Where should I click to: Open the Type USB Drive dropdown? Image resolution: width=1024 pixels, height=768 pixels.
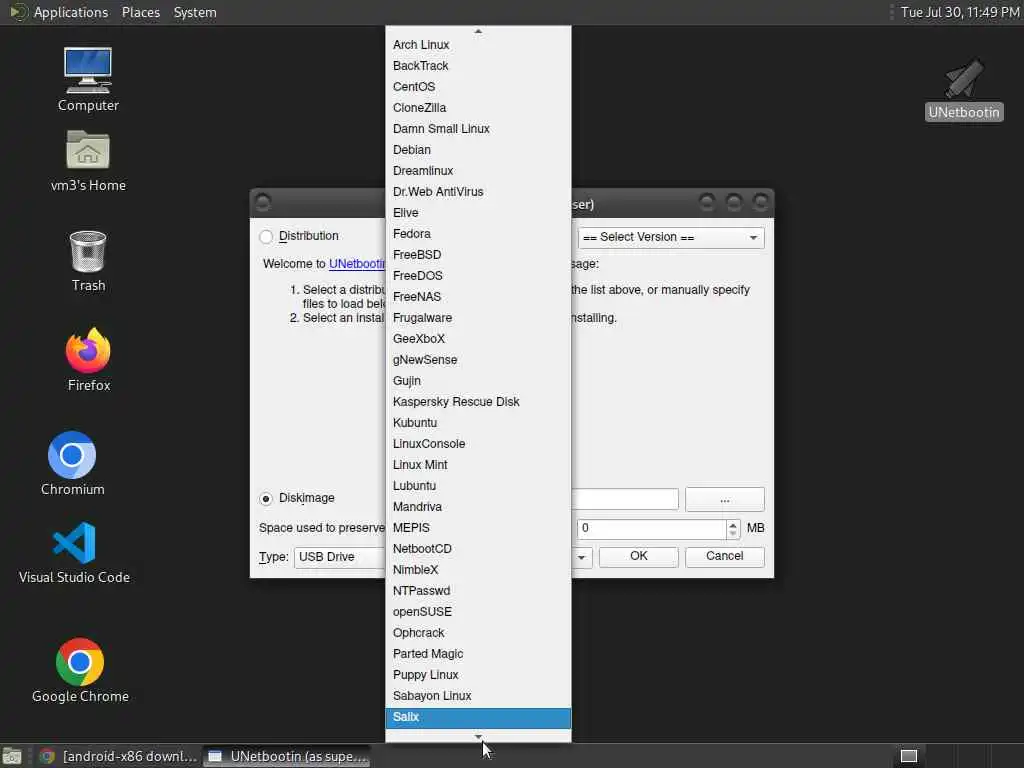coord(340,557)
